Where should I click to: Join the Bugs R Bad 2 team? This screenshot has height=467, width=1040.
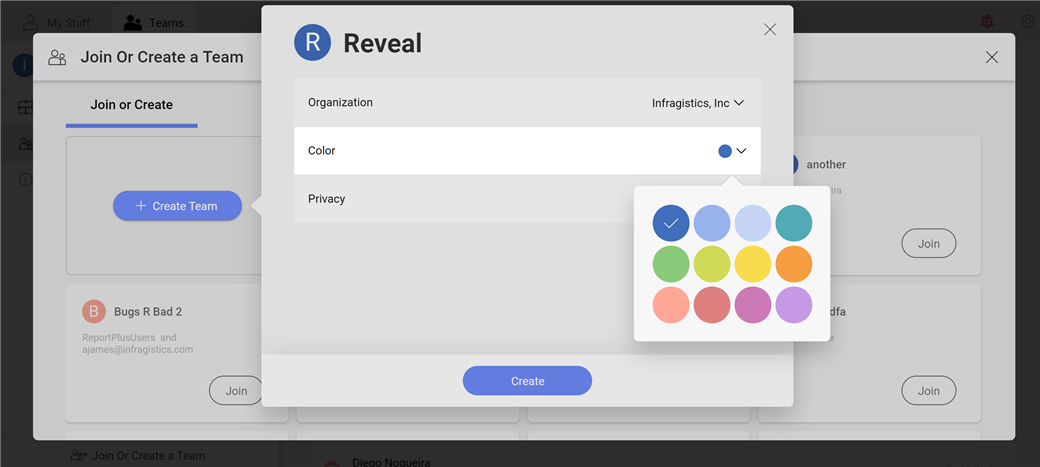[x=236, y=391]
